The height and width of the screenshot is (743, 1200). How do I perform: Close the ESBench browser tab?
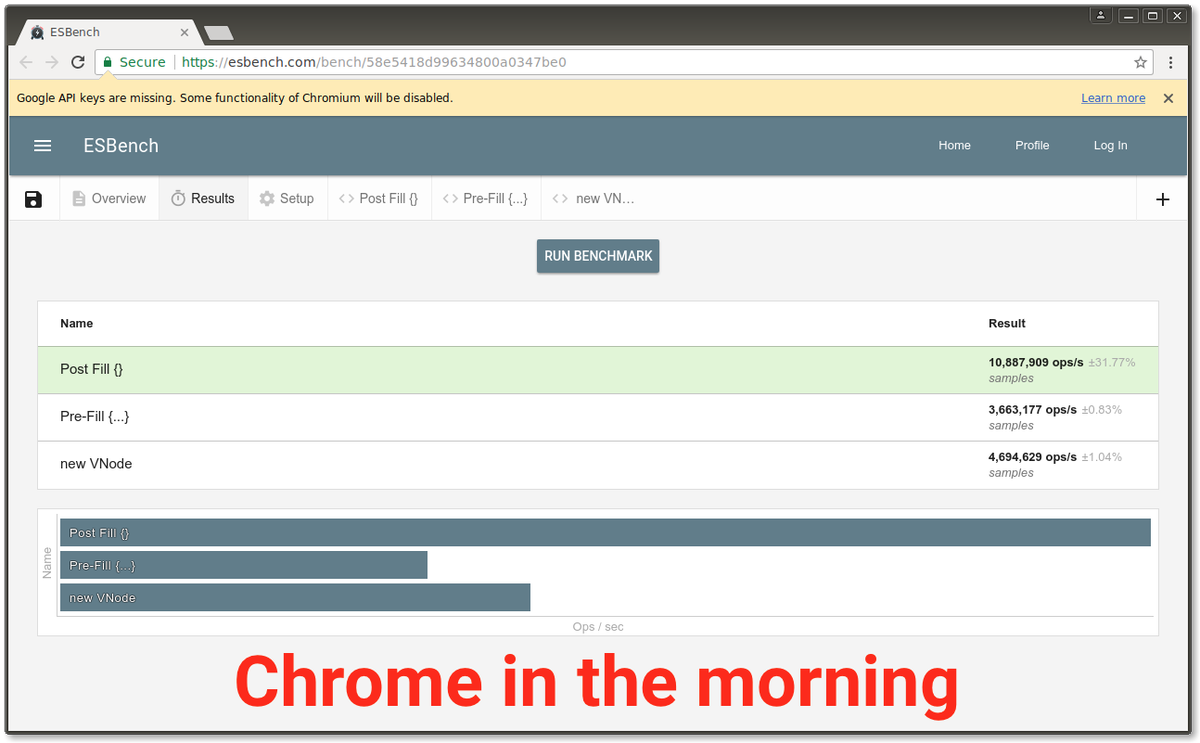point(184,32)
